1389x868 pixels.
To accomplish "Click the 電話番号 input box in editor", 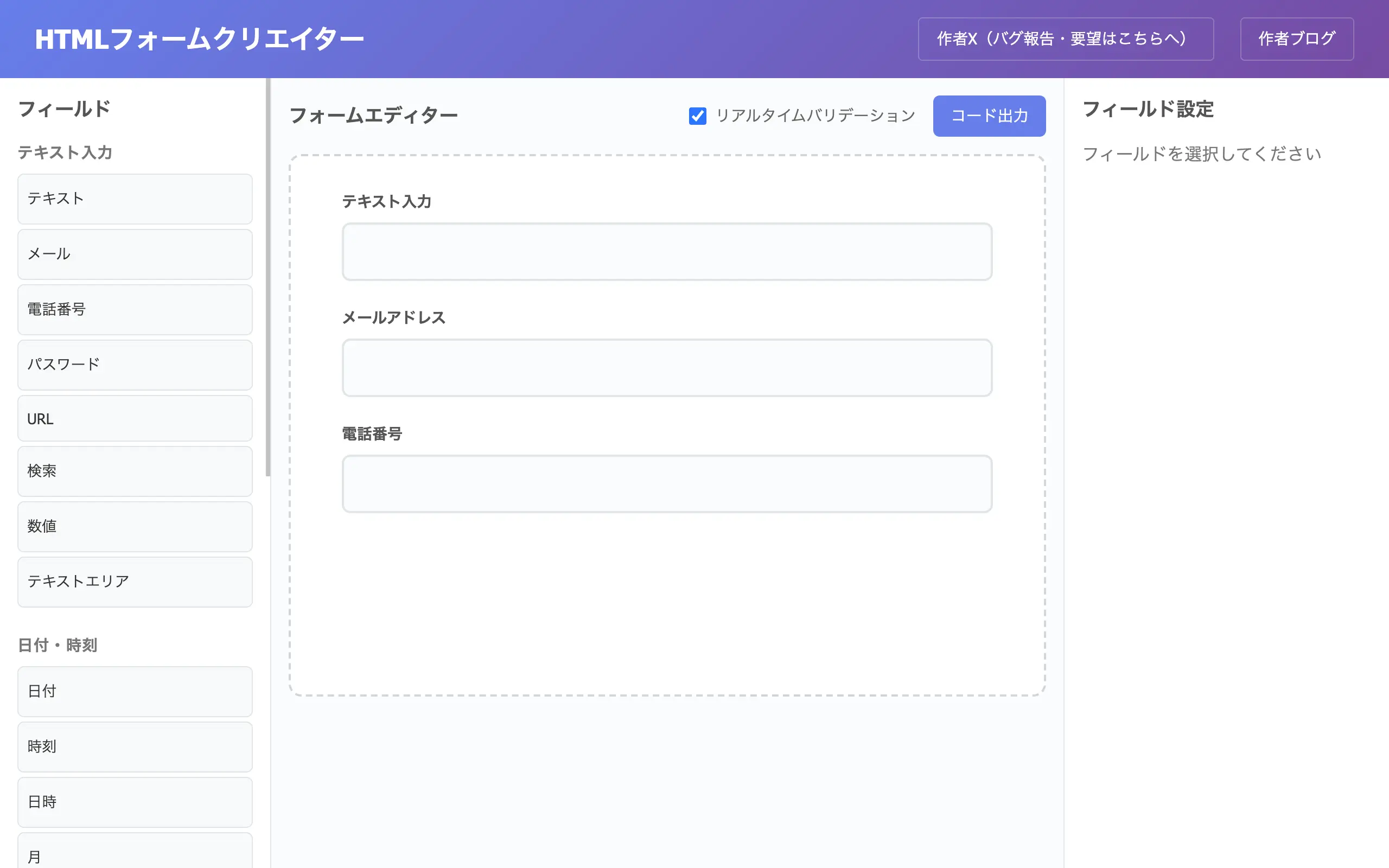I will 667,484.
